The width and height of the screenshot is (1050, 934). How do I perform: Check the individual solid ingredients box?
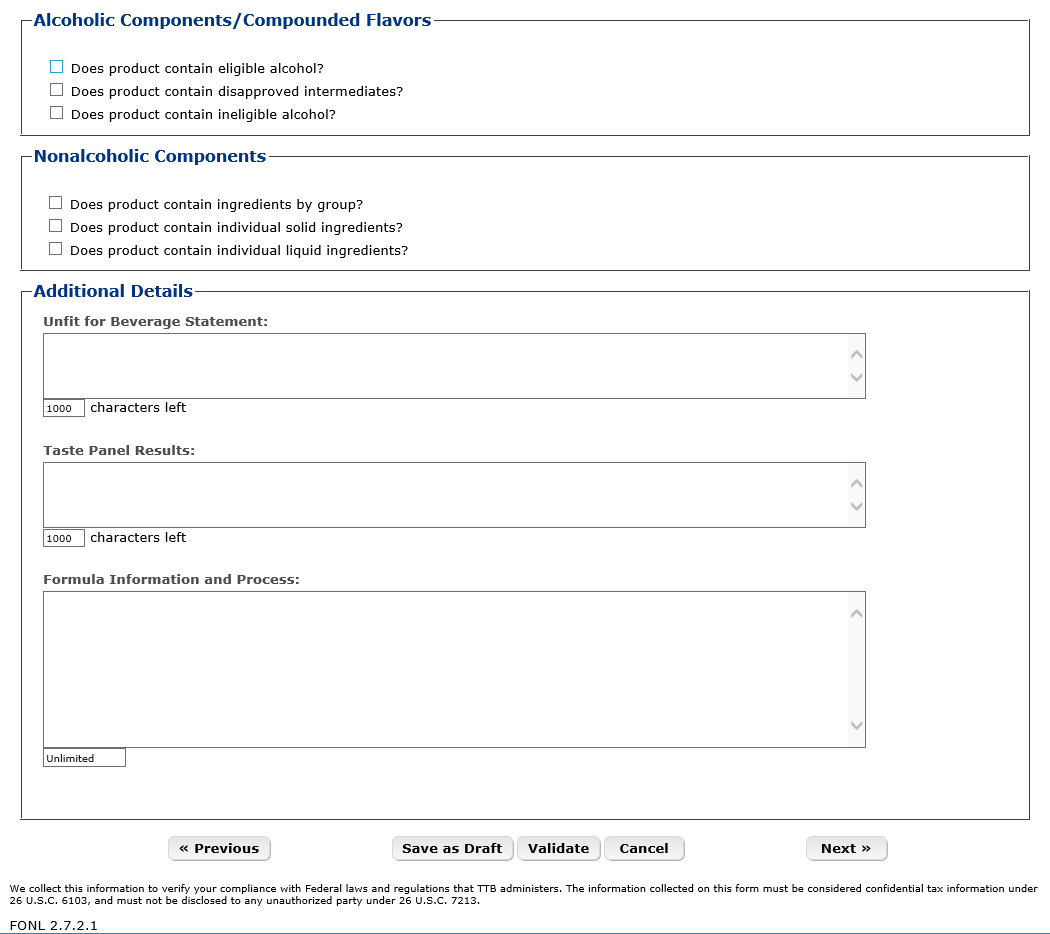tap(56, 226)
